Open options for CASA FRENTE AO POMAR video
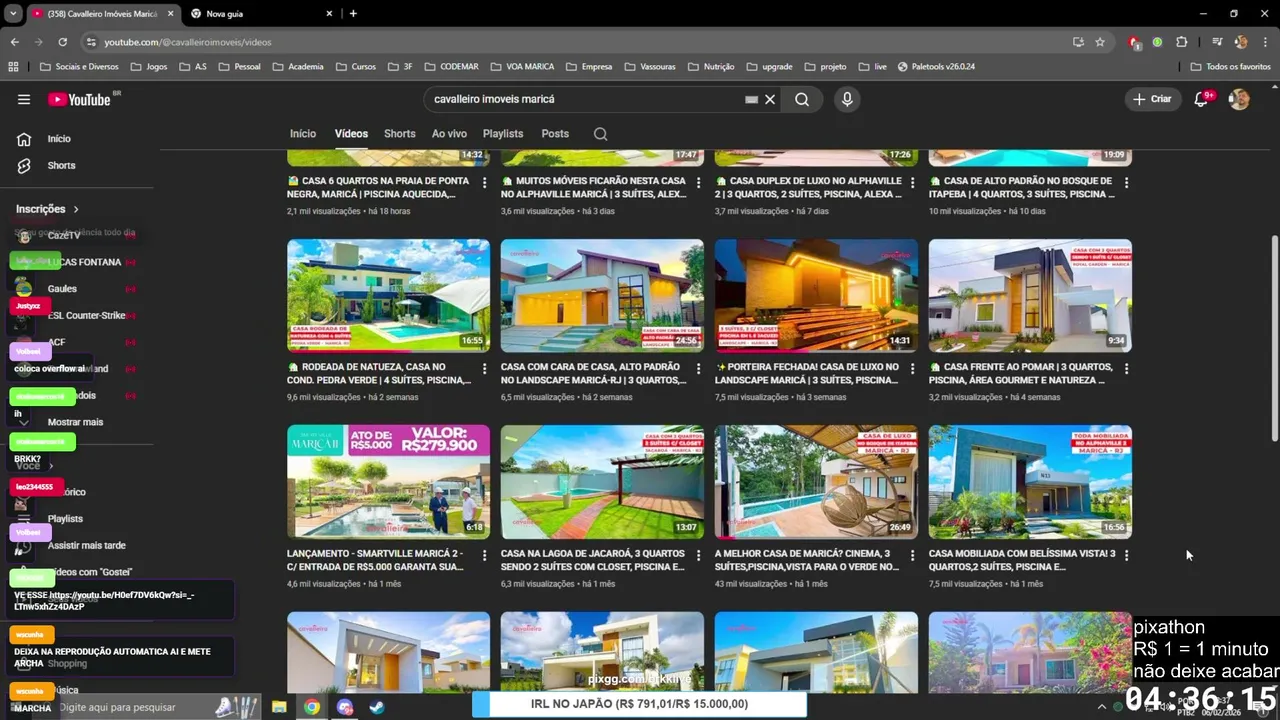Screen dimensions: 1280x720 click(x=1127, y=369)
